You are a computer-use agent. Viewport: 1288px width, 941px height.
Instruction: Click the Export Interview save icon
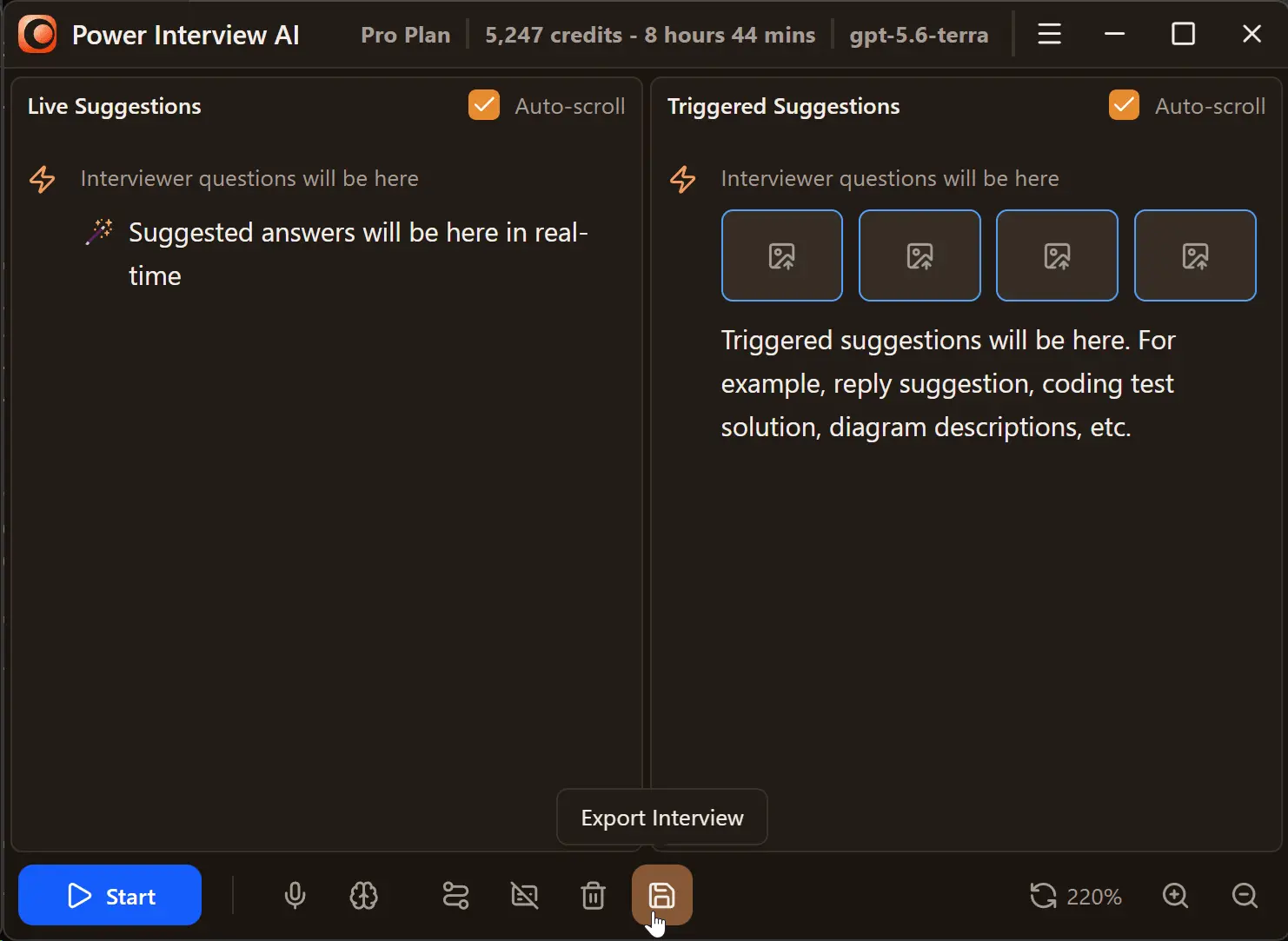coord(662,895)
